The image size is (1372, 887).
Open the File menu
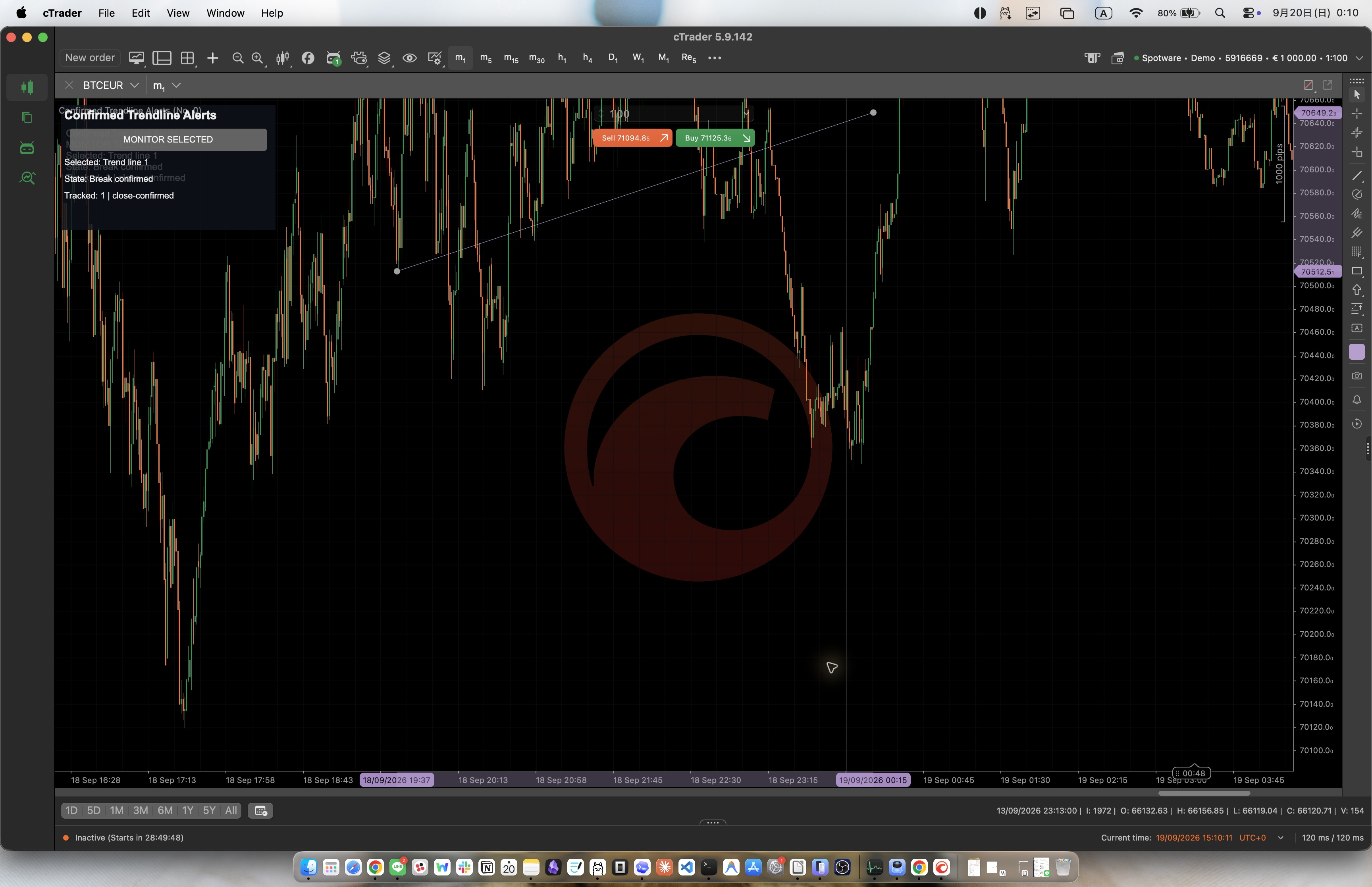[x=106, y=13]
